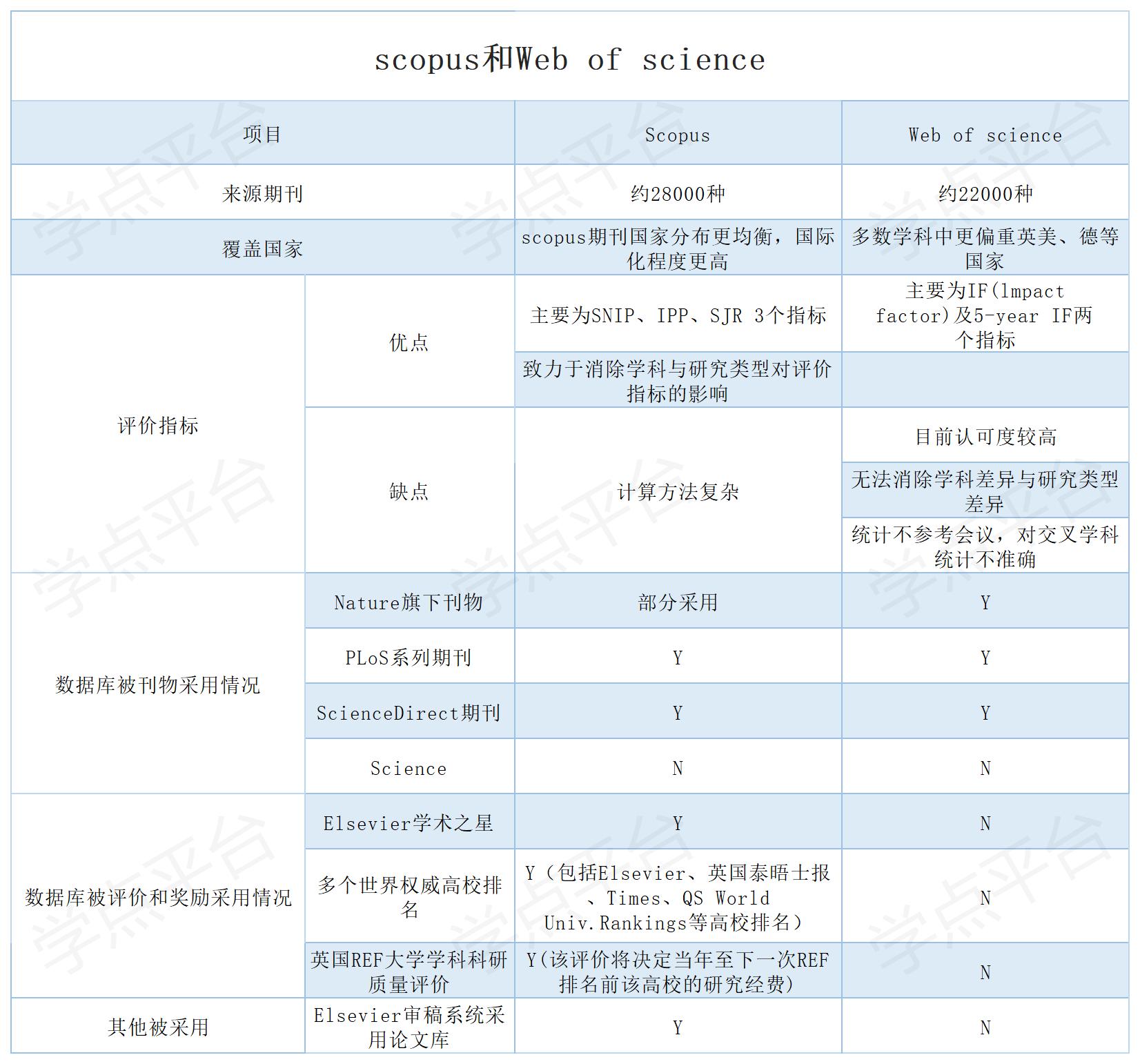Select the cell "多数学科中更偏重英美、德等国家"
This screenshot has width=1140, height=1064.
[x=985, y=248]
